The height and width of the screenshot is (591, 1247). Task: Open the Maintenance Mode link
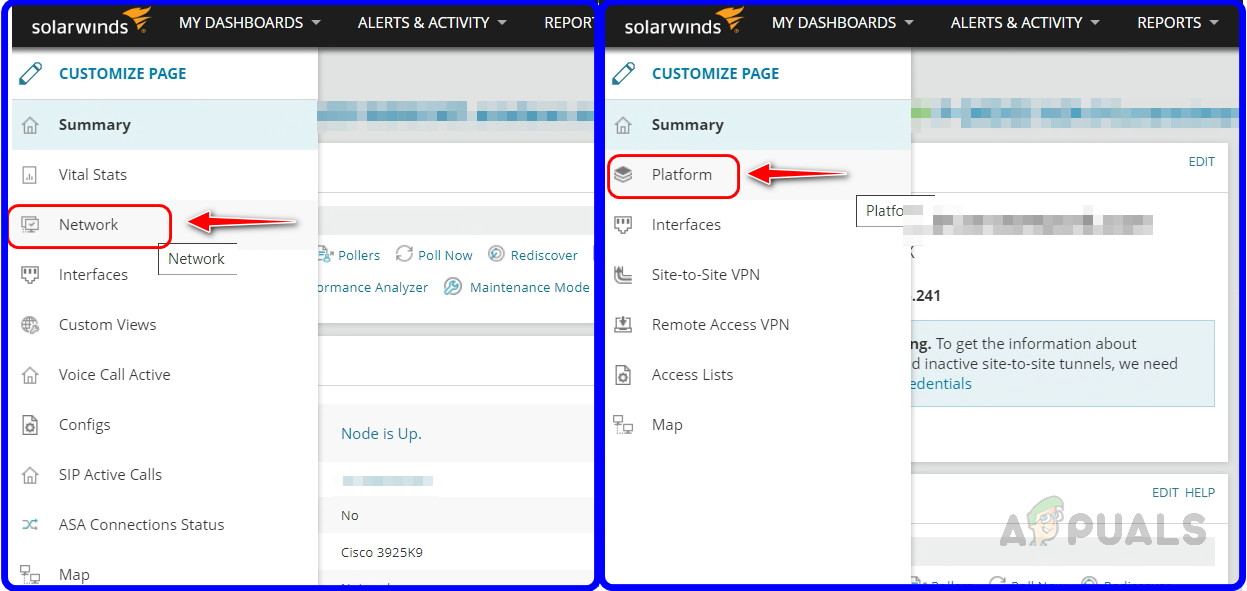pos(529,287)
